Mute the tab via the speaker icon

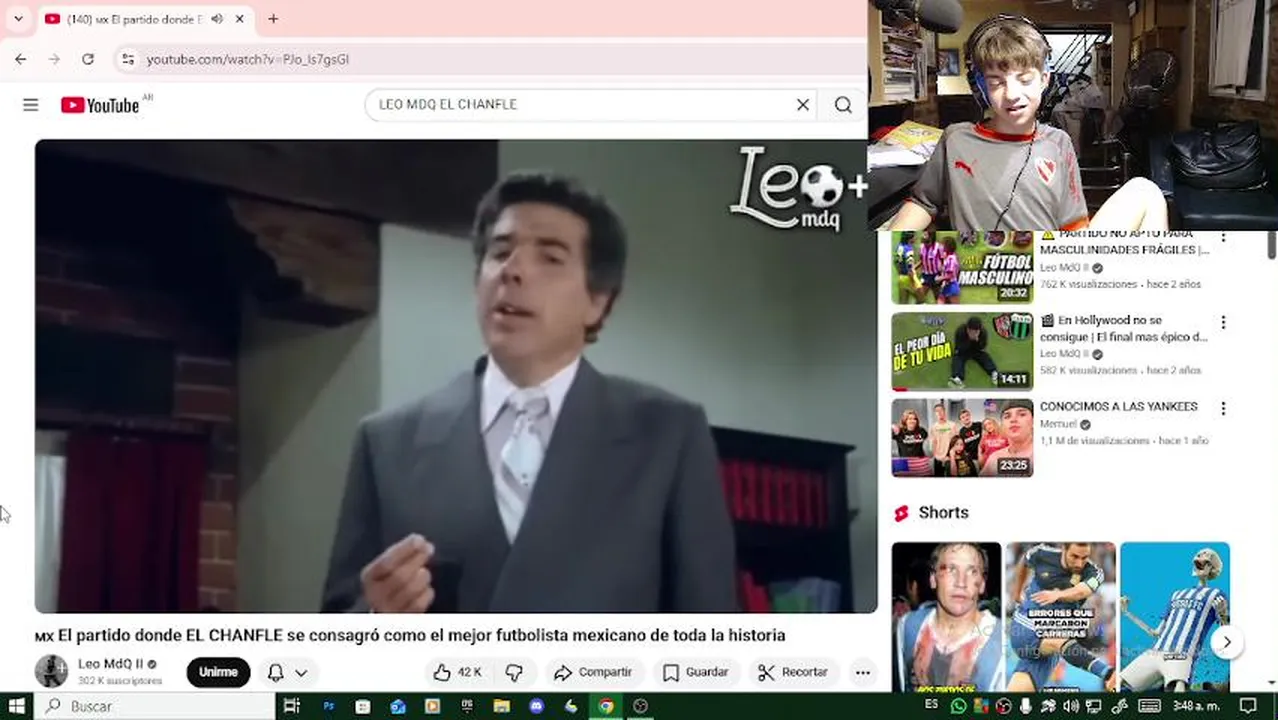(x=217, y=18)
